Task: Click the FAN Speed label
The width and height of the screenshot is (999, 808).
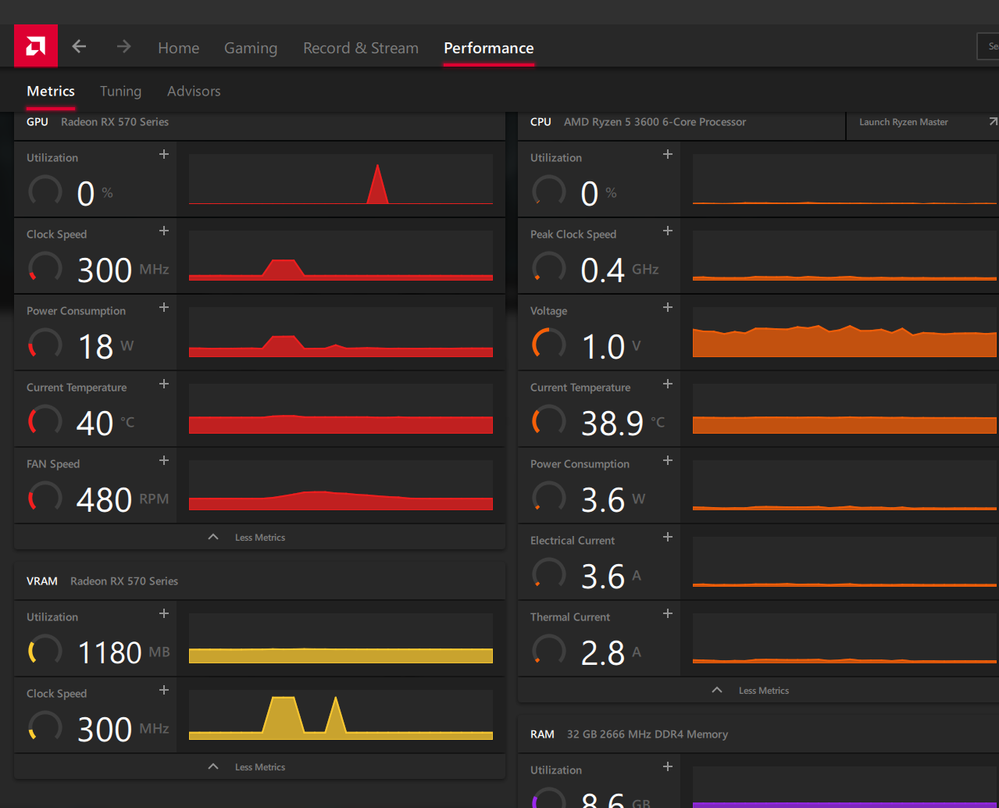Action: (53, 464)
